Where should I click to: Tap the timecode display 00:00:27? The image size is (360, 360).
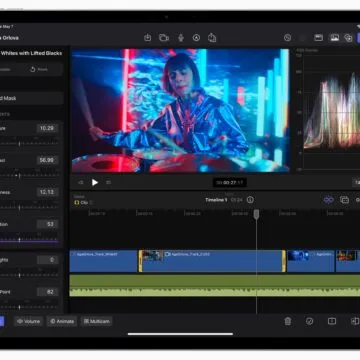tap(230, 182)
